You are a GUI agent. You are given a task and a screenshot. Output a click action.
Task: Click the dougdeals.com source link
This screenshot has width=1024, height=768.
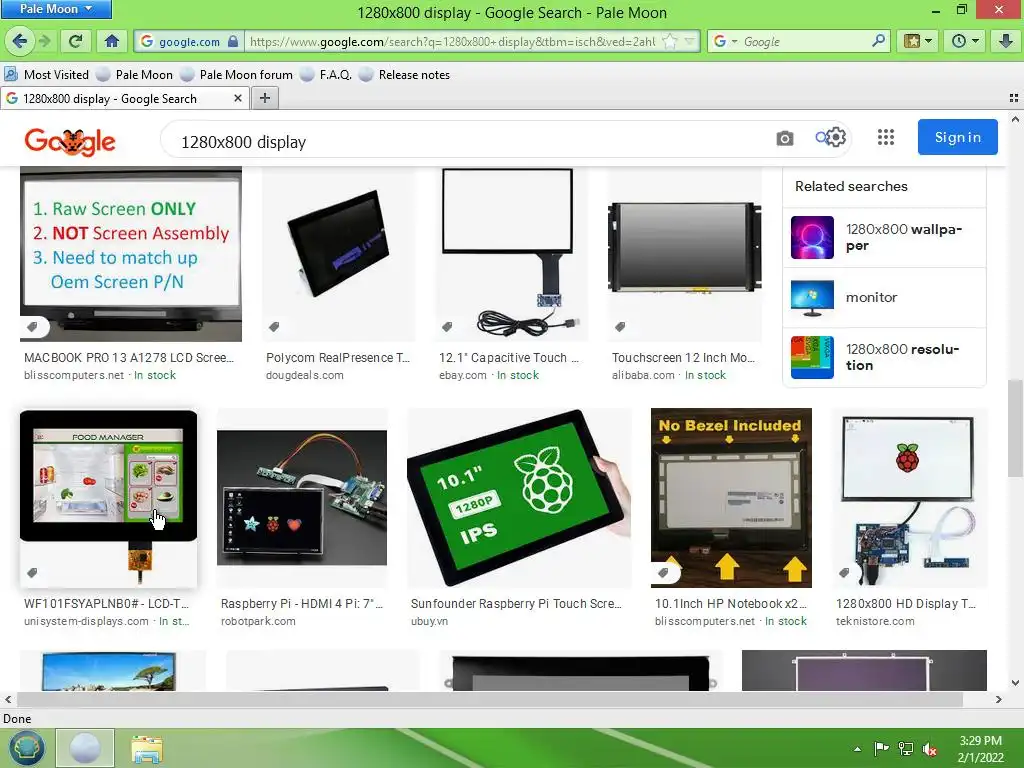pos(304,376)
